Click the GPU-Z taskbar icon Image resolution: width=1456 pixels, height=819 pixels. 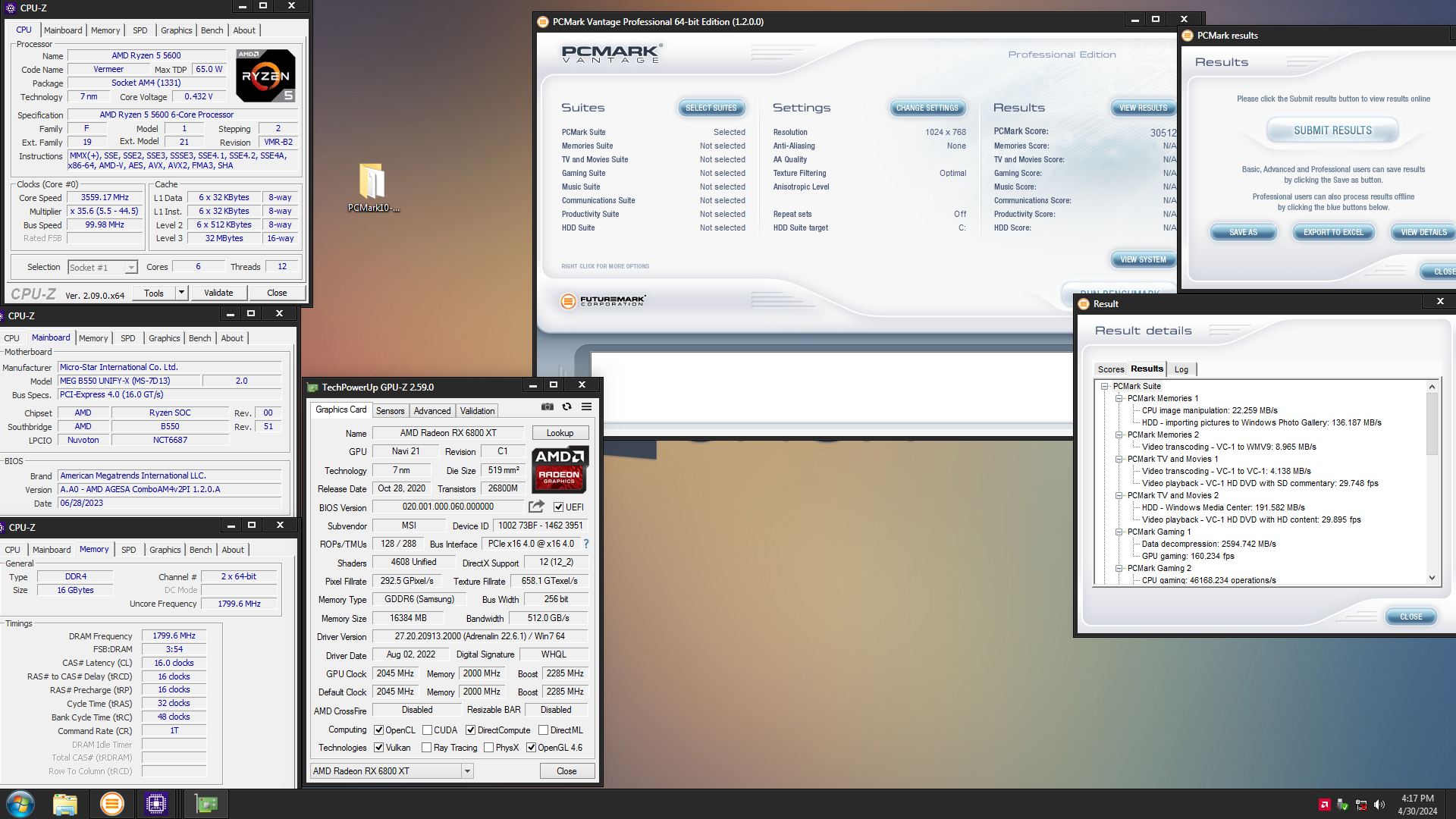(206, 804)
